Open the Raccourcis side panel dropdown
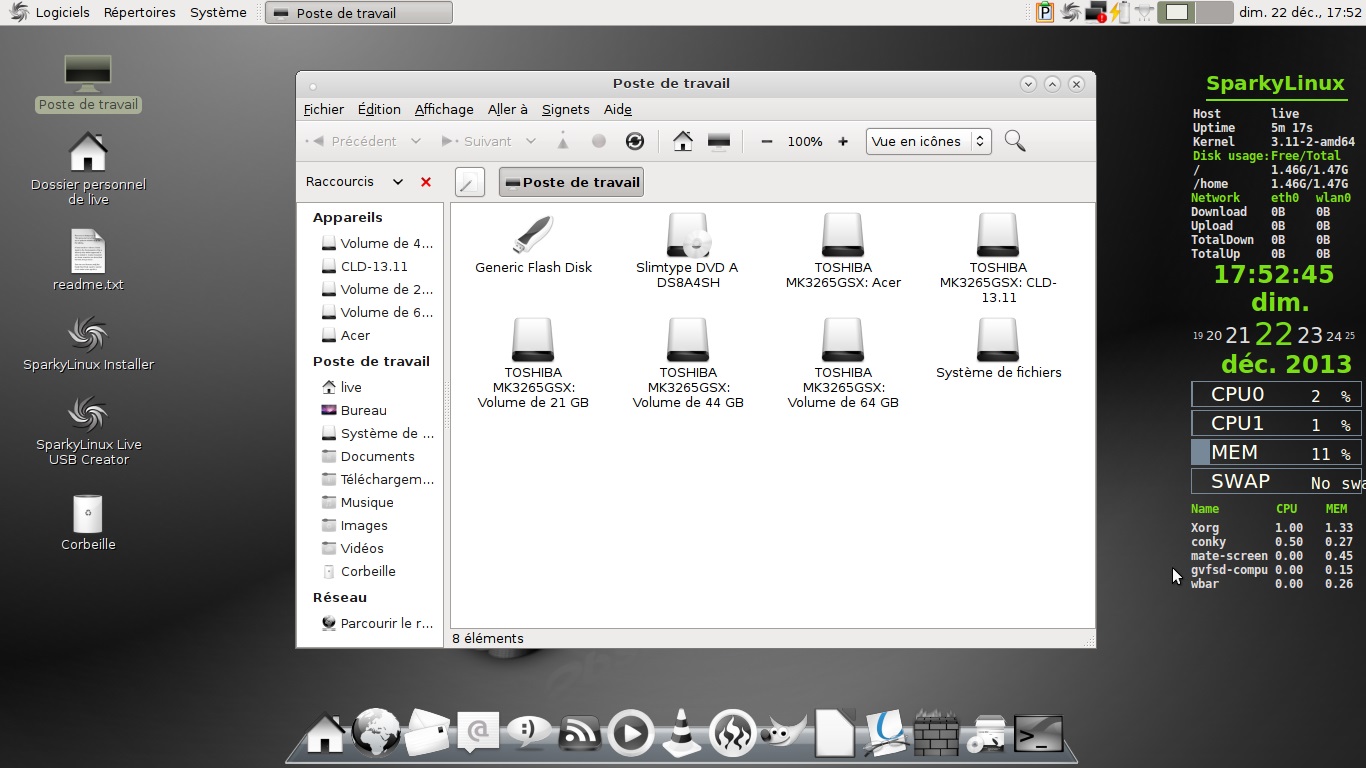Image resolution: width=1366 pixels, height=768 pixels. (x=398, y=182)
